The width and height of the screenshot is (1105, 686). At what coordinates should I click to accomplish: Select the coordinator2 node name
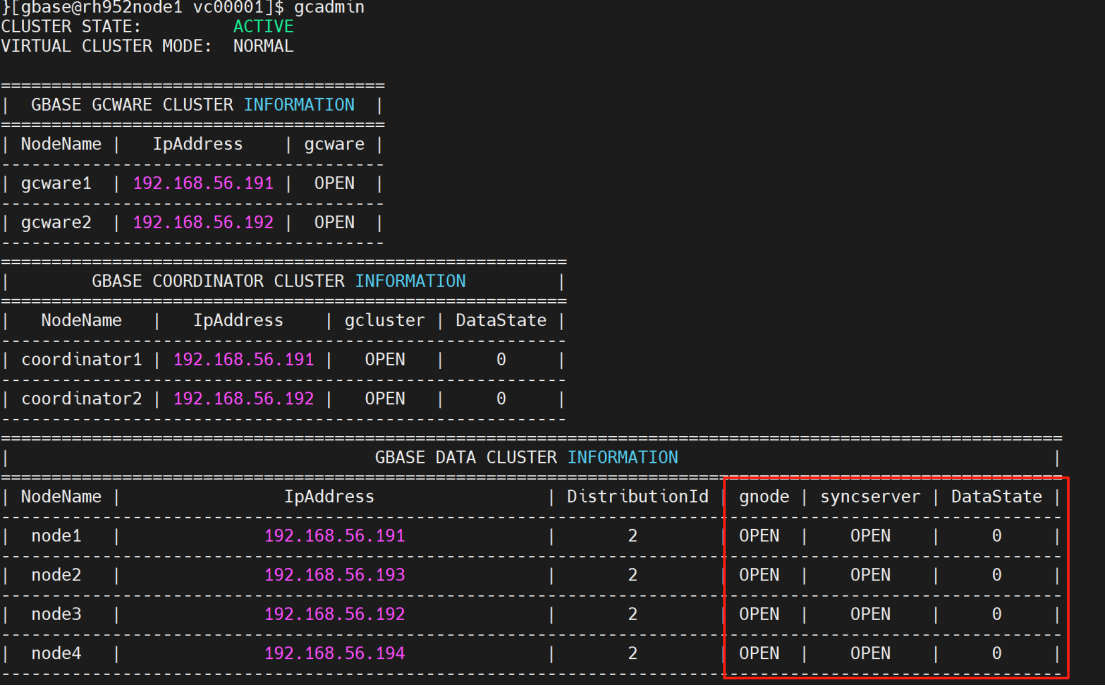point(82,399)
